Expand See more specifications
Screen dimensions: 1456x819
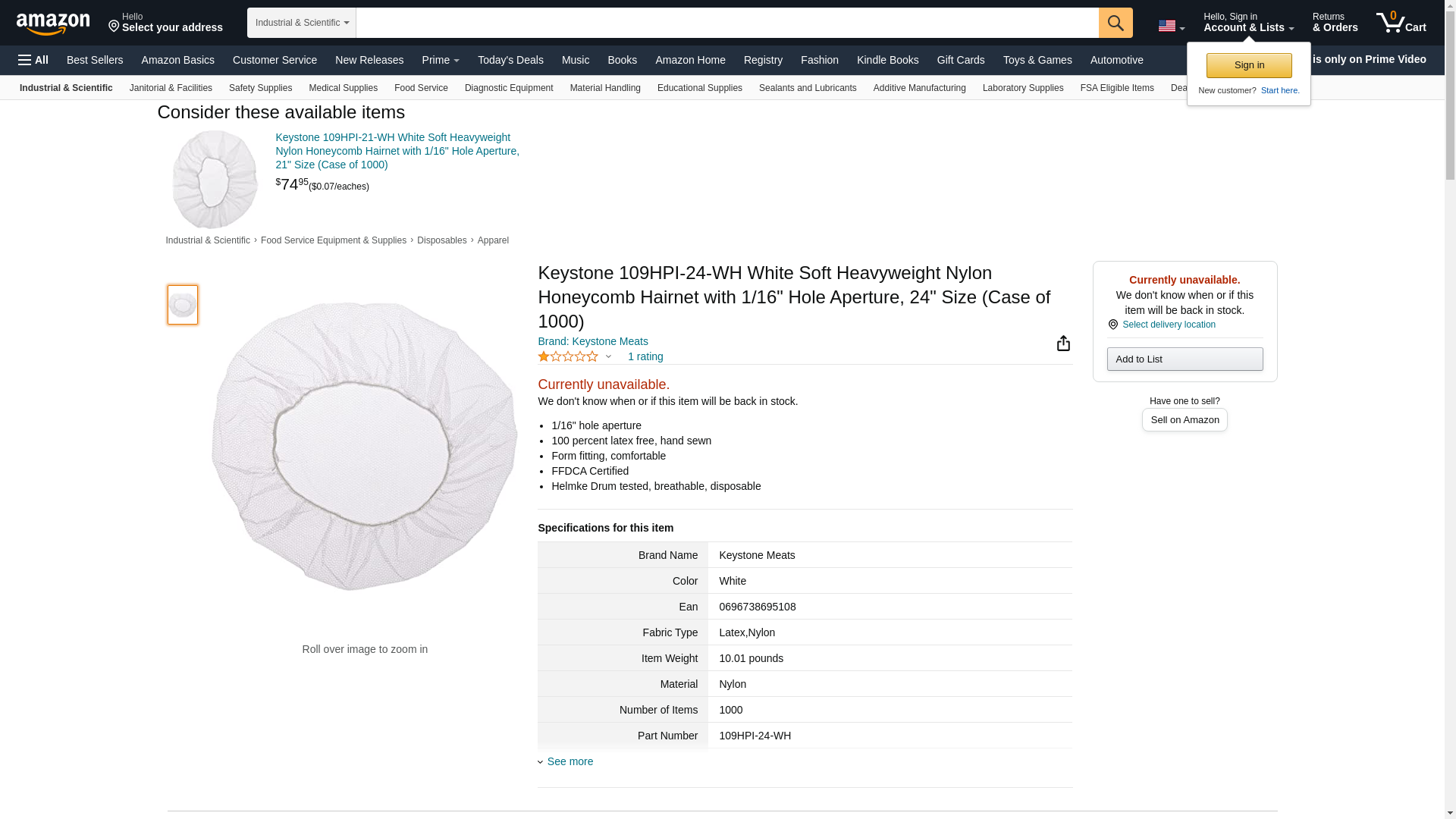point(570,761)
